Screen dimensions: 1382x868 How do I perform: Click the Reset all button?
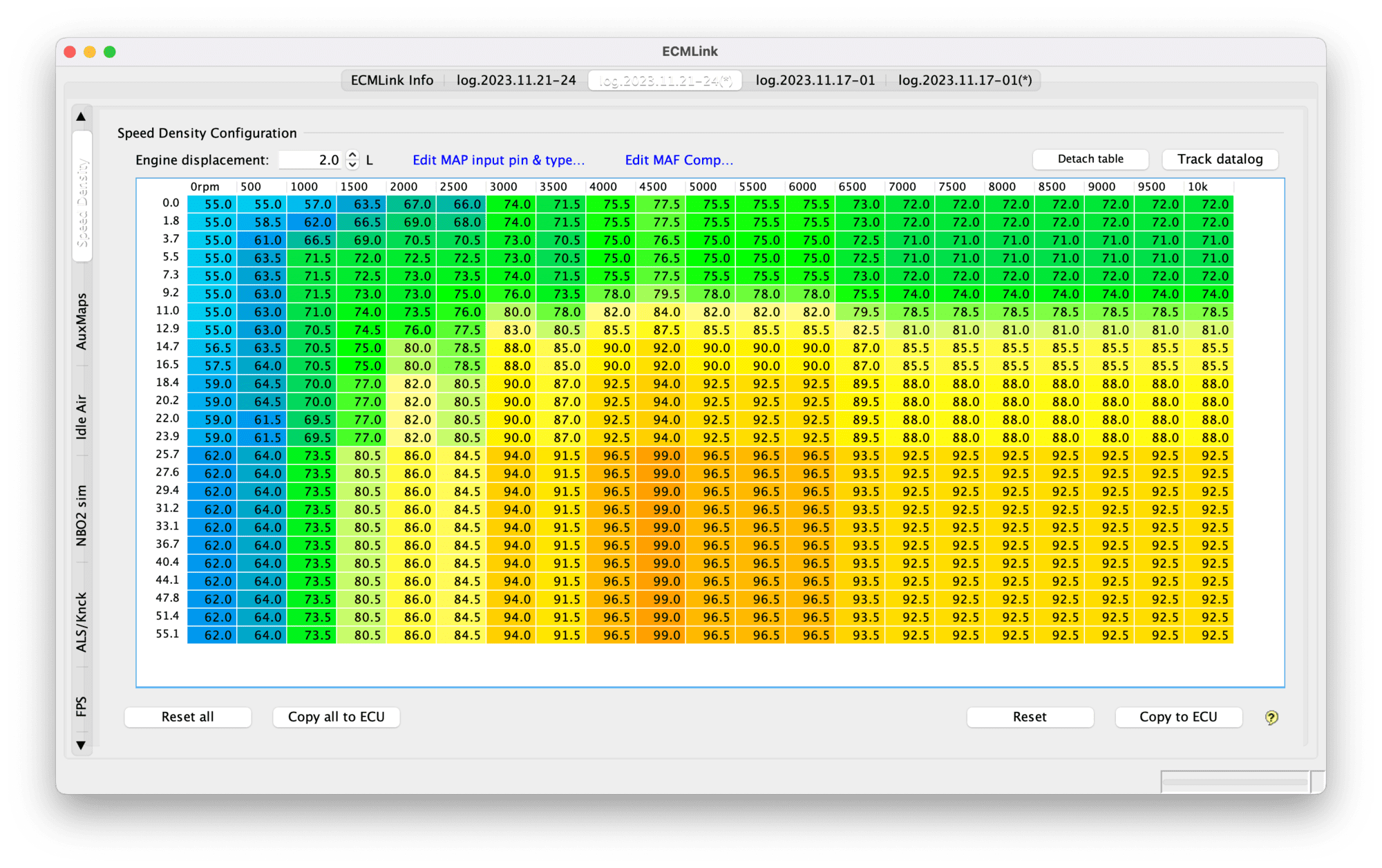click(x=187, y=717)
